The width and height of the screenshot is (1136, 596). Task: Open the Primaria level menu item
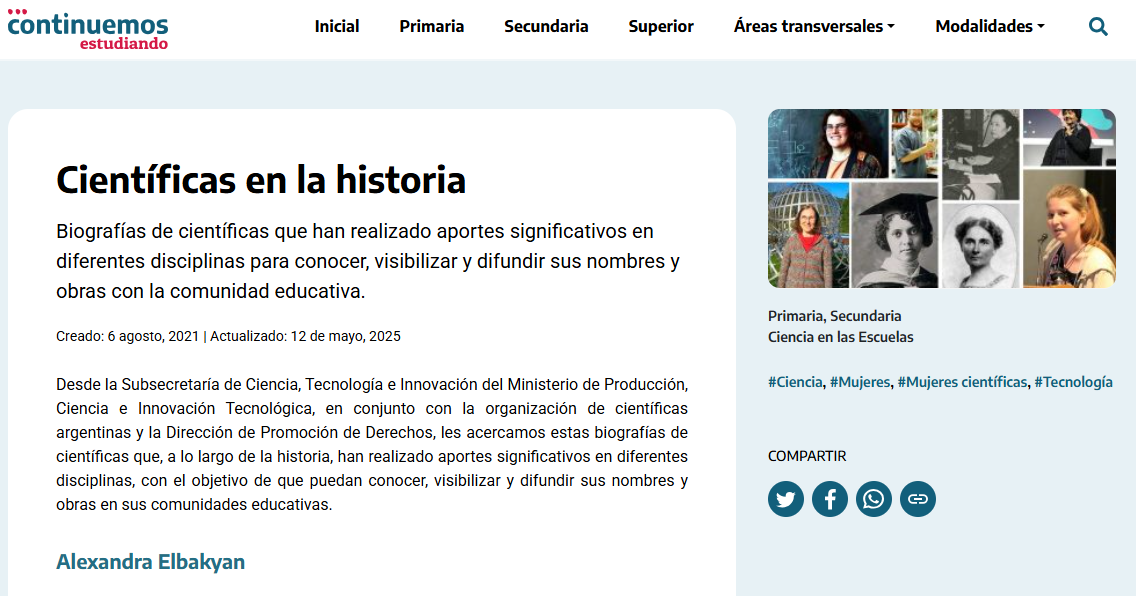pos(432,26)
